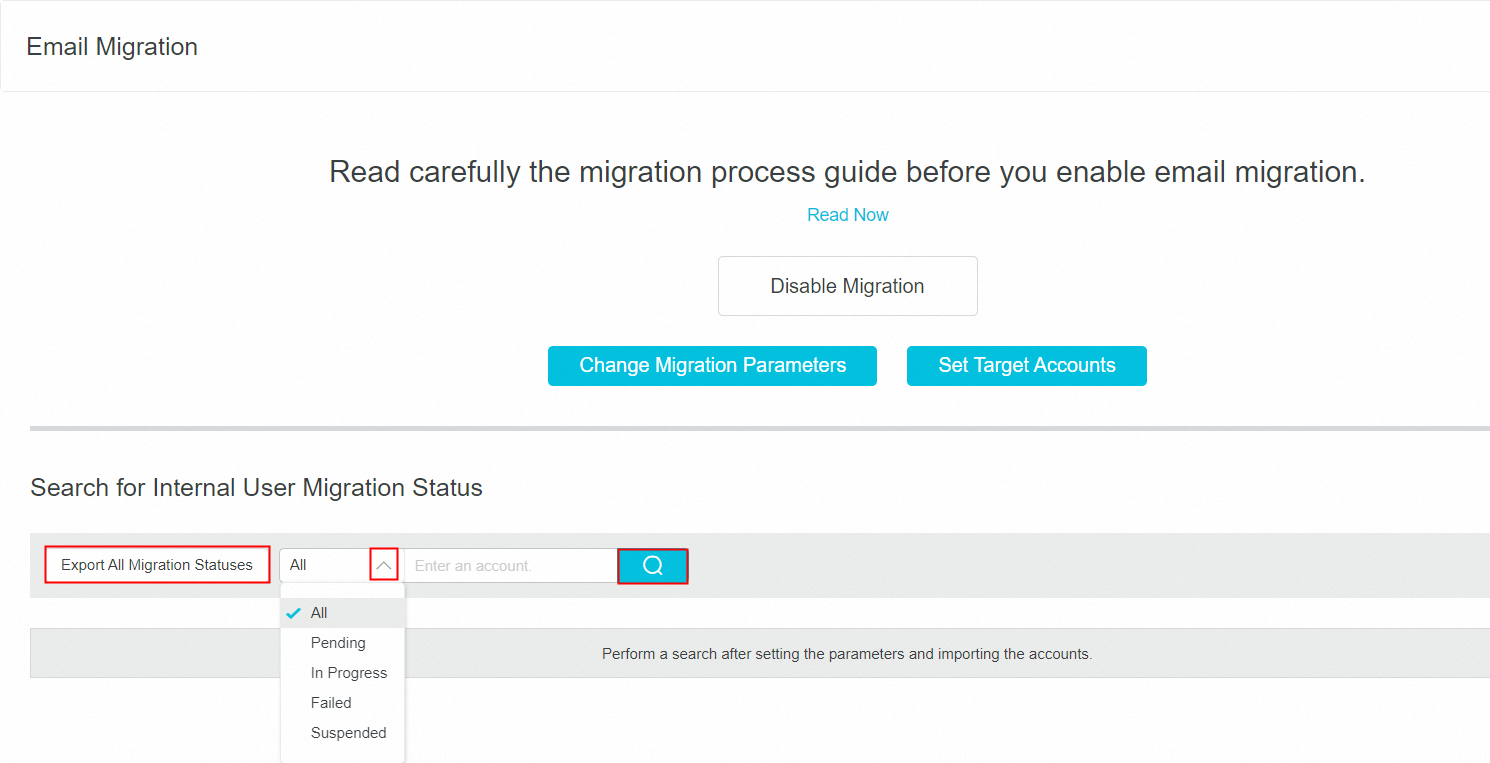Open the Read Now link
1490x763 pixels.
(x=848, y=215)
